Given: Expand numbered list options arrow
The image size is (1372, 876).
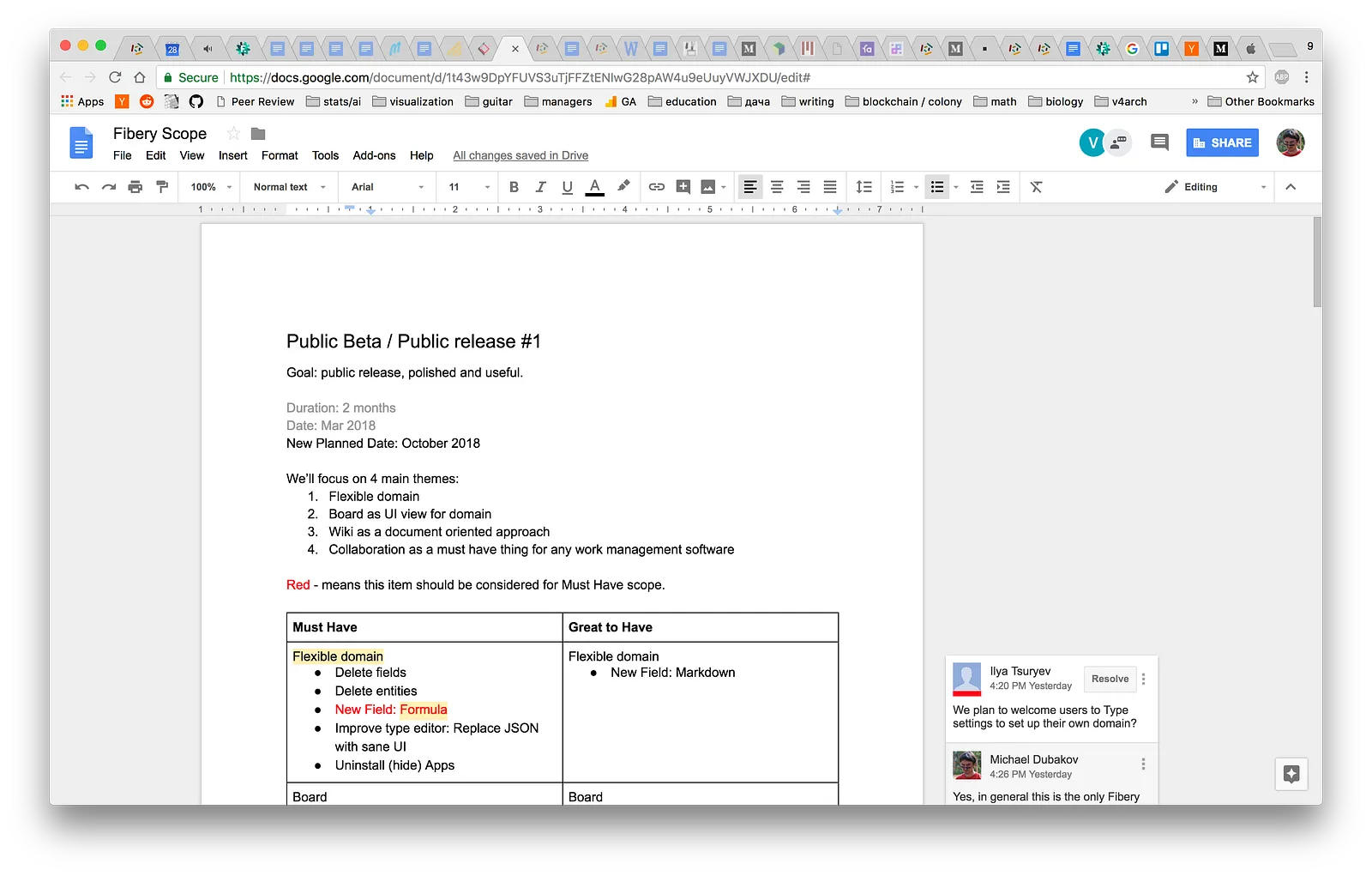Looking at the screenshot, I should pos(917,187).
